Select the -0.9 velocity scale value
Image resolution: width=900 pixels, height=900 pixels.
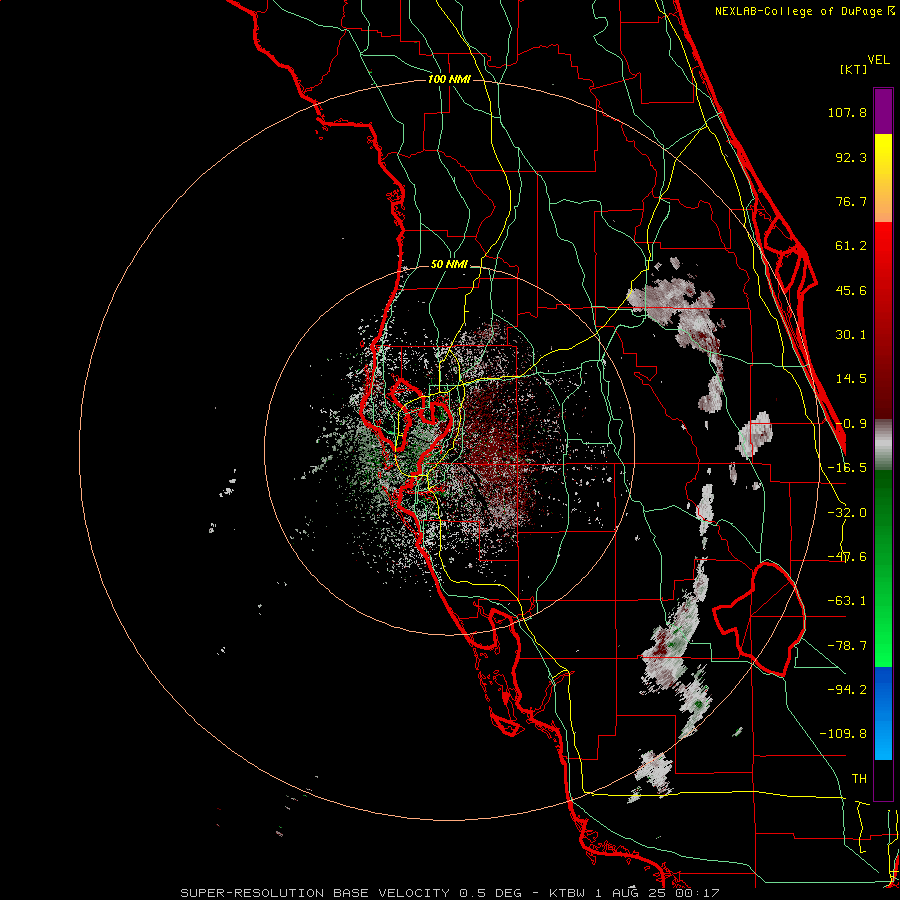coord(851,424)
